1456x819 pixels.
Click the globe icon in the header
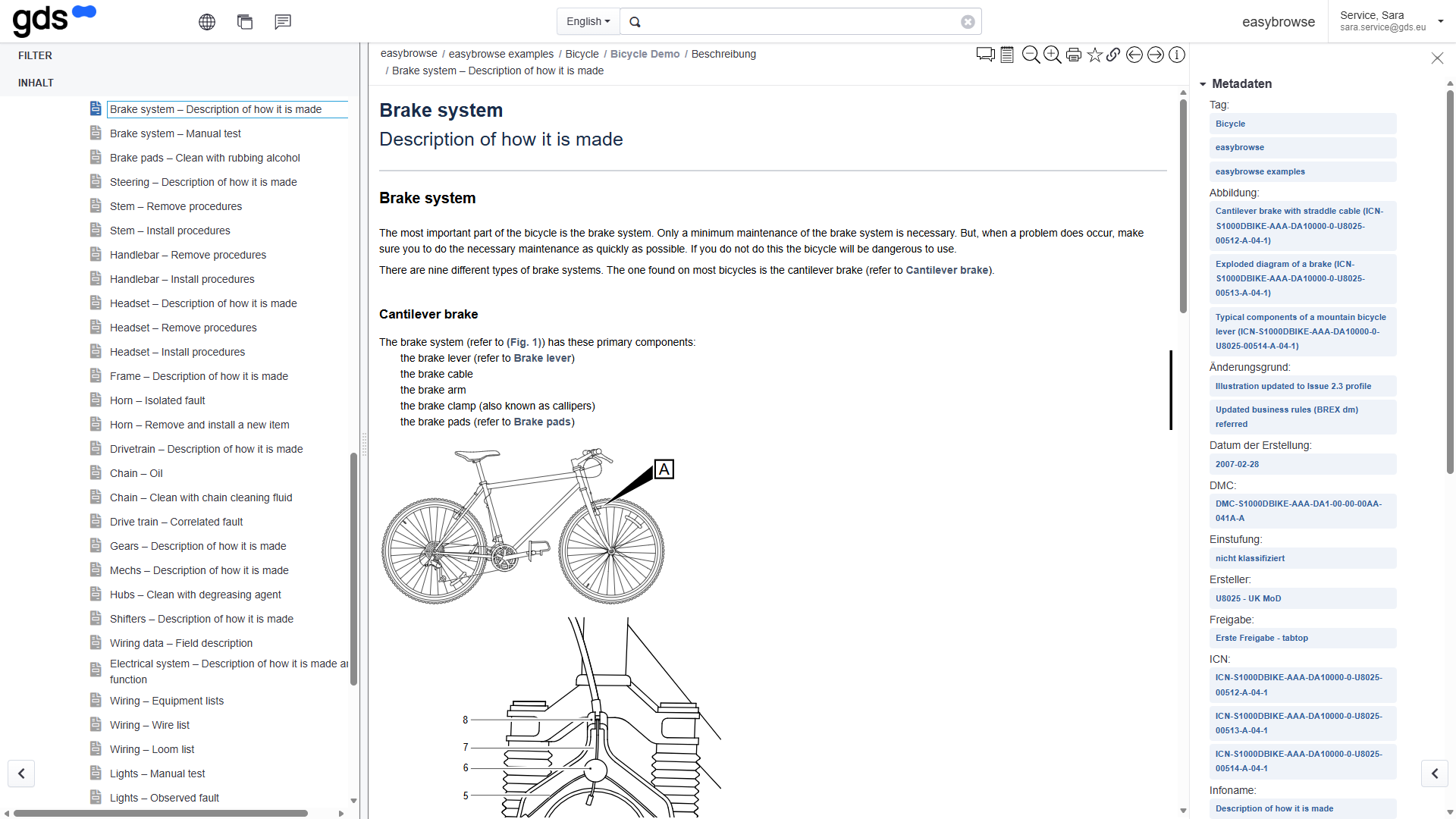pyautogui.click(x=207, y=22)
